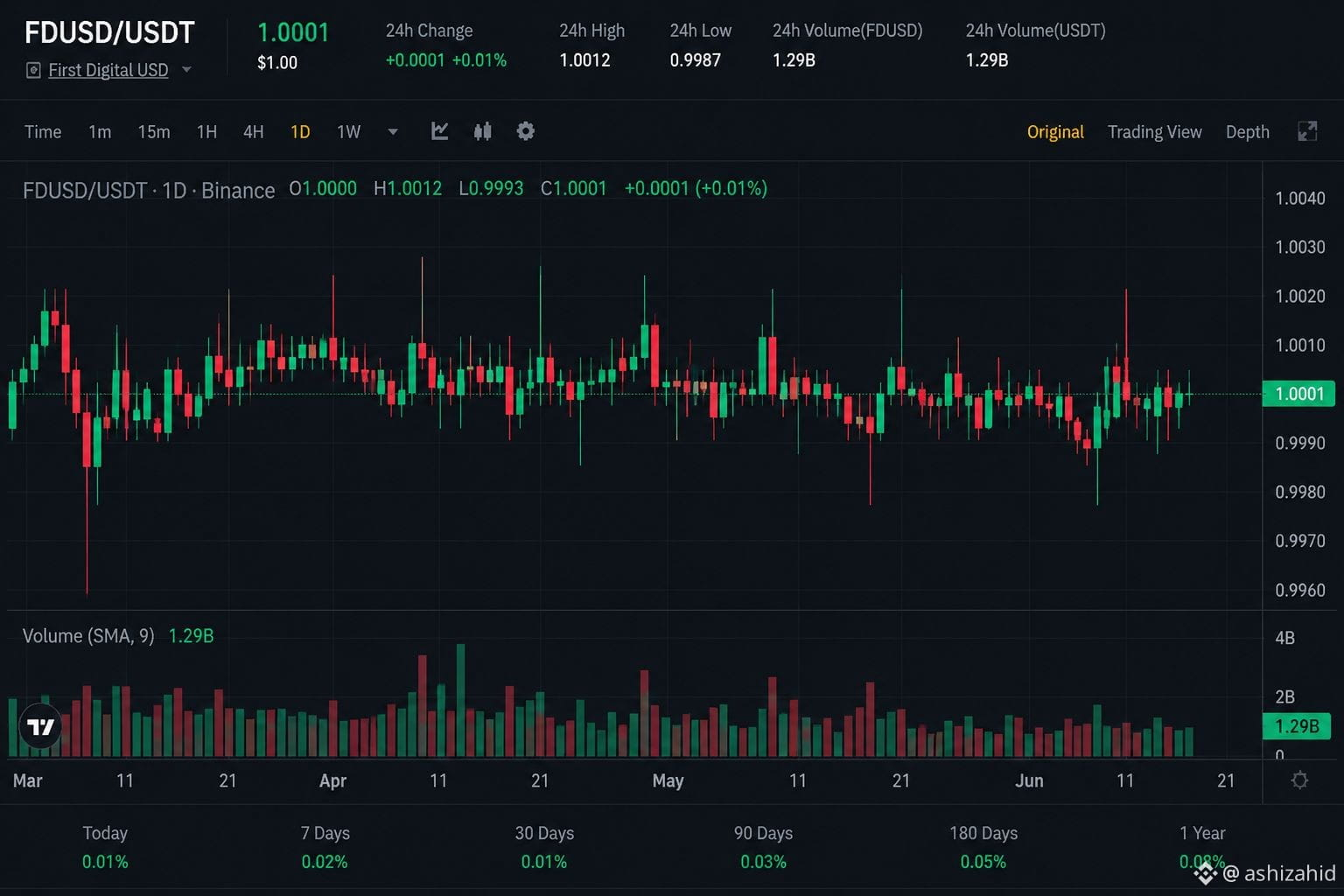Click the 24h Low value 0.9987
The image size is (1344, 896).
coord(696,60)
